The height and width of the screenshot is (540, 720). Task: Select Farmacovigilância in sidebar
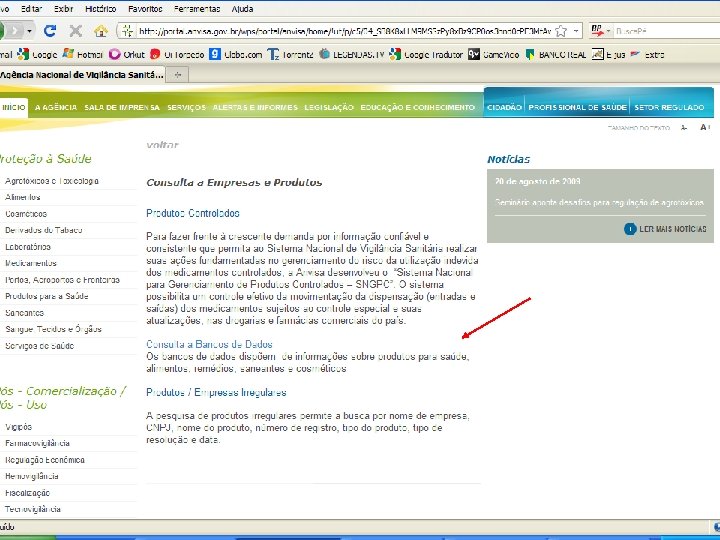click(37, 443)
